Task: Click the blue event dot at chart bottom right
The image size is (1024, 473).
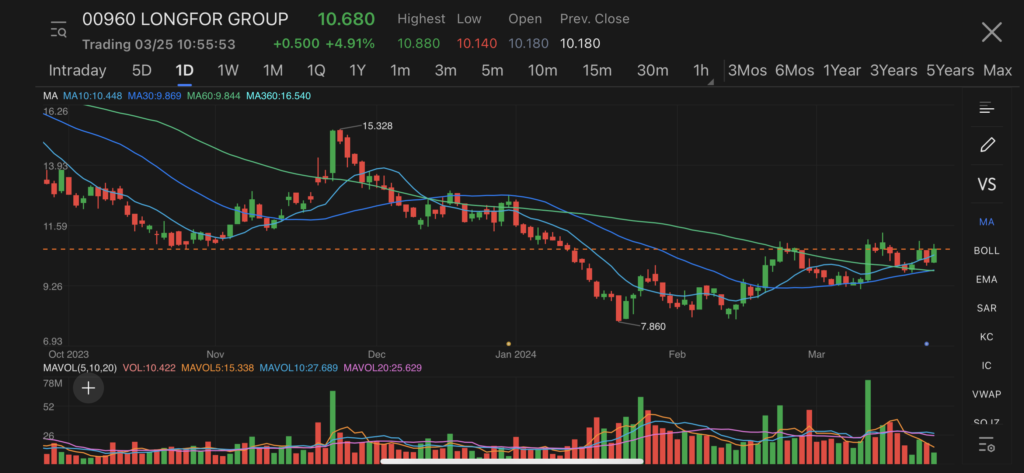Action: [x=927, y=344]
